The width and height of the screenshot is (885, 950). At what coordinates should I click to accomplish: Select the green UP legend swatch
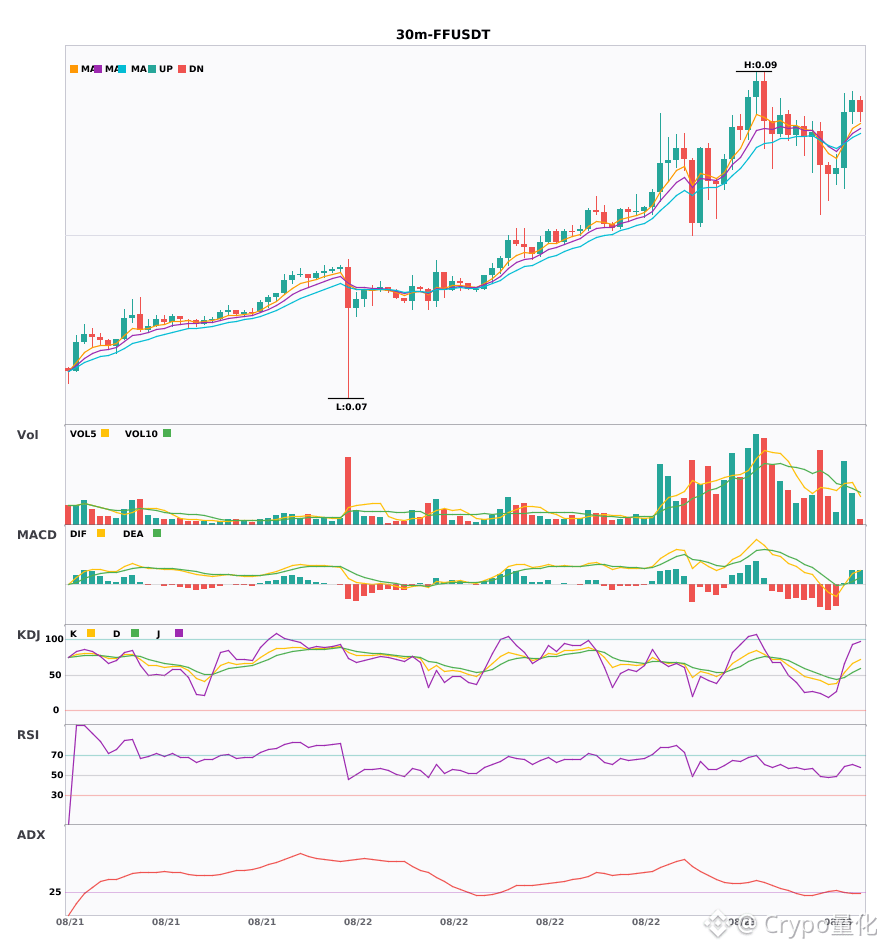[x=152, y=69]
